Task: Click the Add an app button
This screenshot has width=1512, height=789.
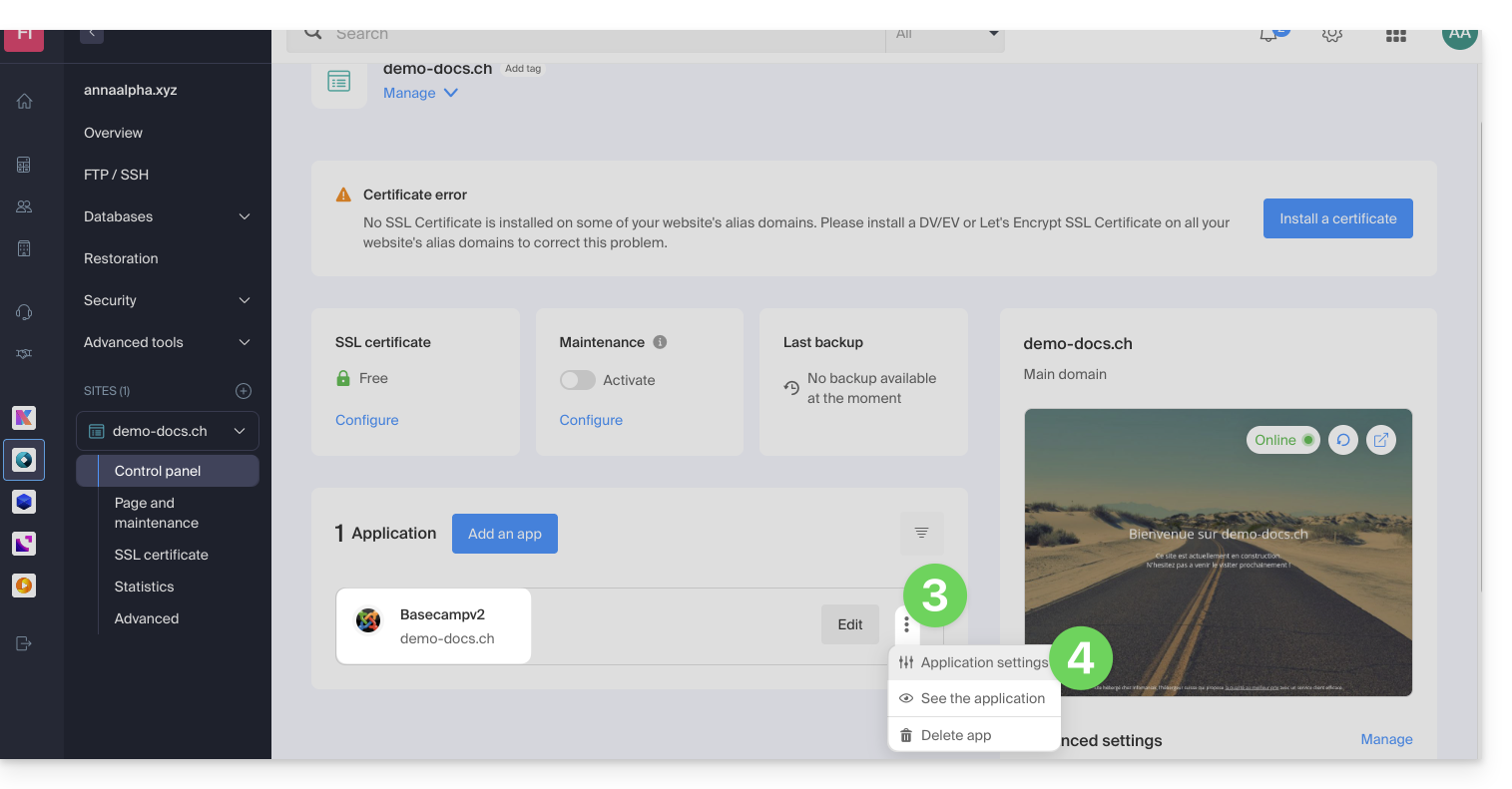Action: (504, 534)
